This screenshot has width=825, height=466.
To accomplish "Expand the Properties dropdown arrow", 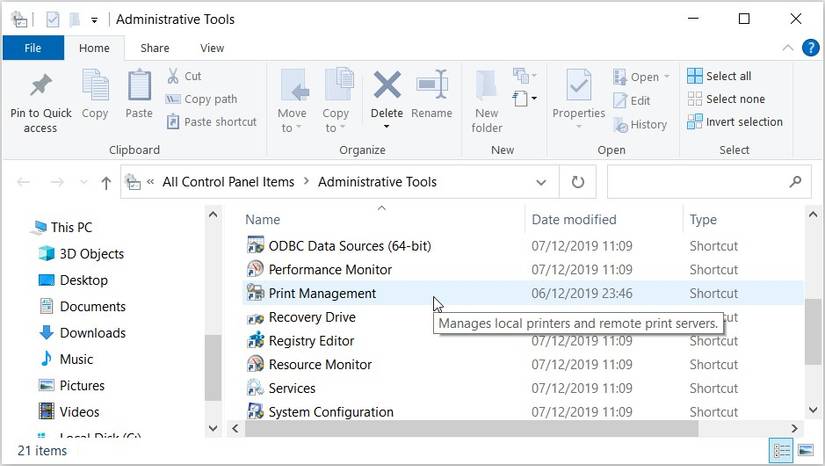I will tap(578, 127).
